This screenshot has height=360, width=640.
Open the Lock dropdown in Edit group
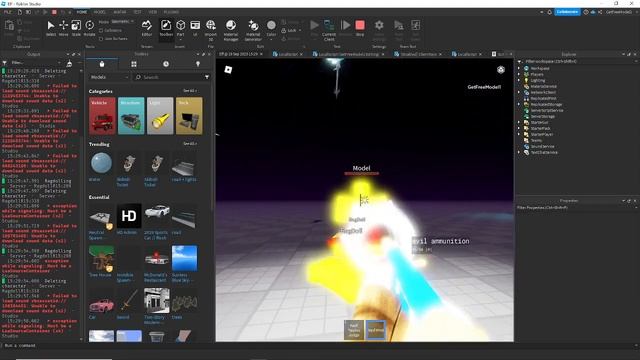(291, 31)
